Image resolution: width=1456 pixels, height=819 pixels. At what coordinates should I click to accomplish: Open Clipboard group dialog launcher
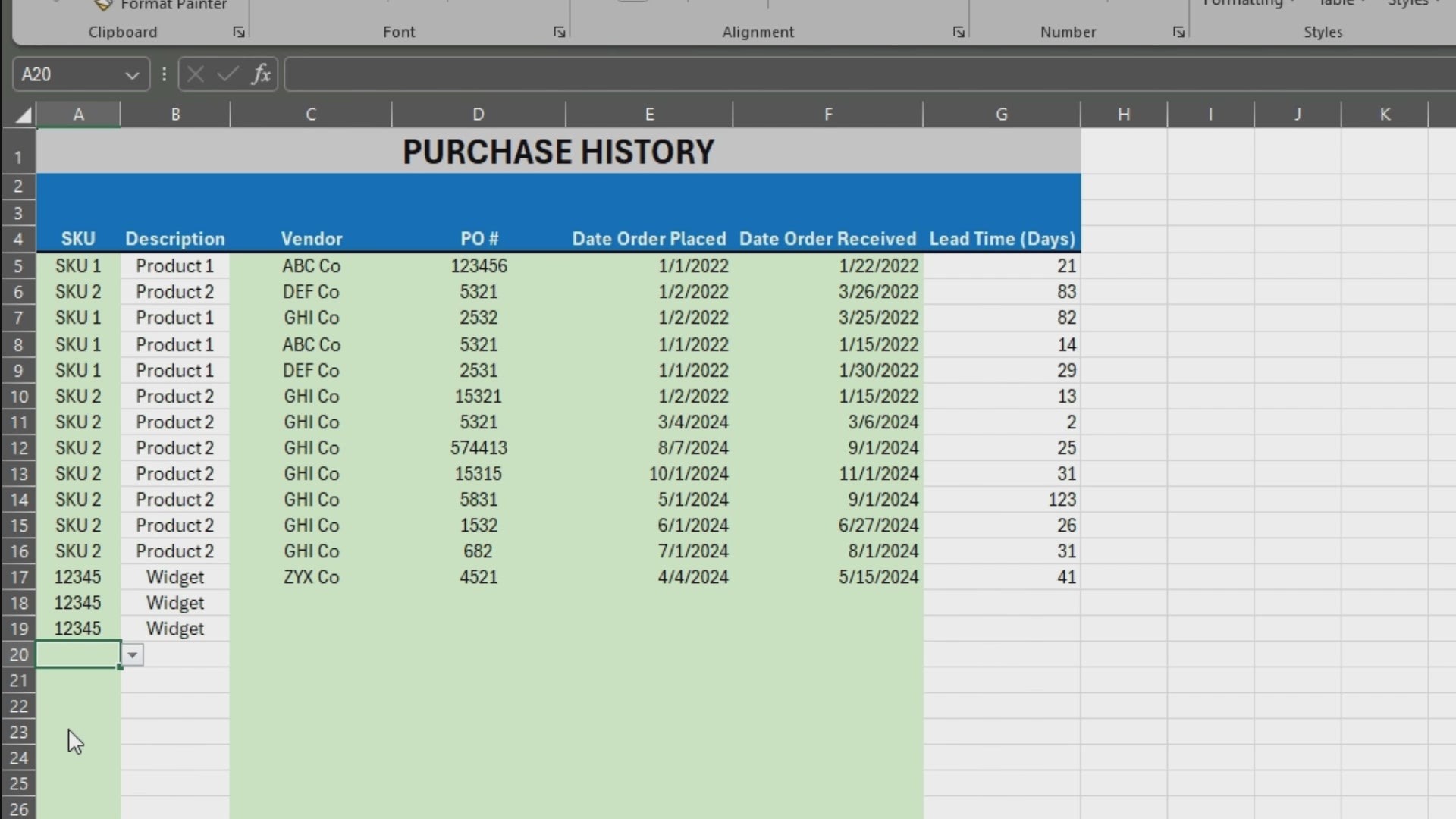239,32
